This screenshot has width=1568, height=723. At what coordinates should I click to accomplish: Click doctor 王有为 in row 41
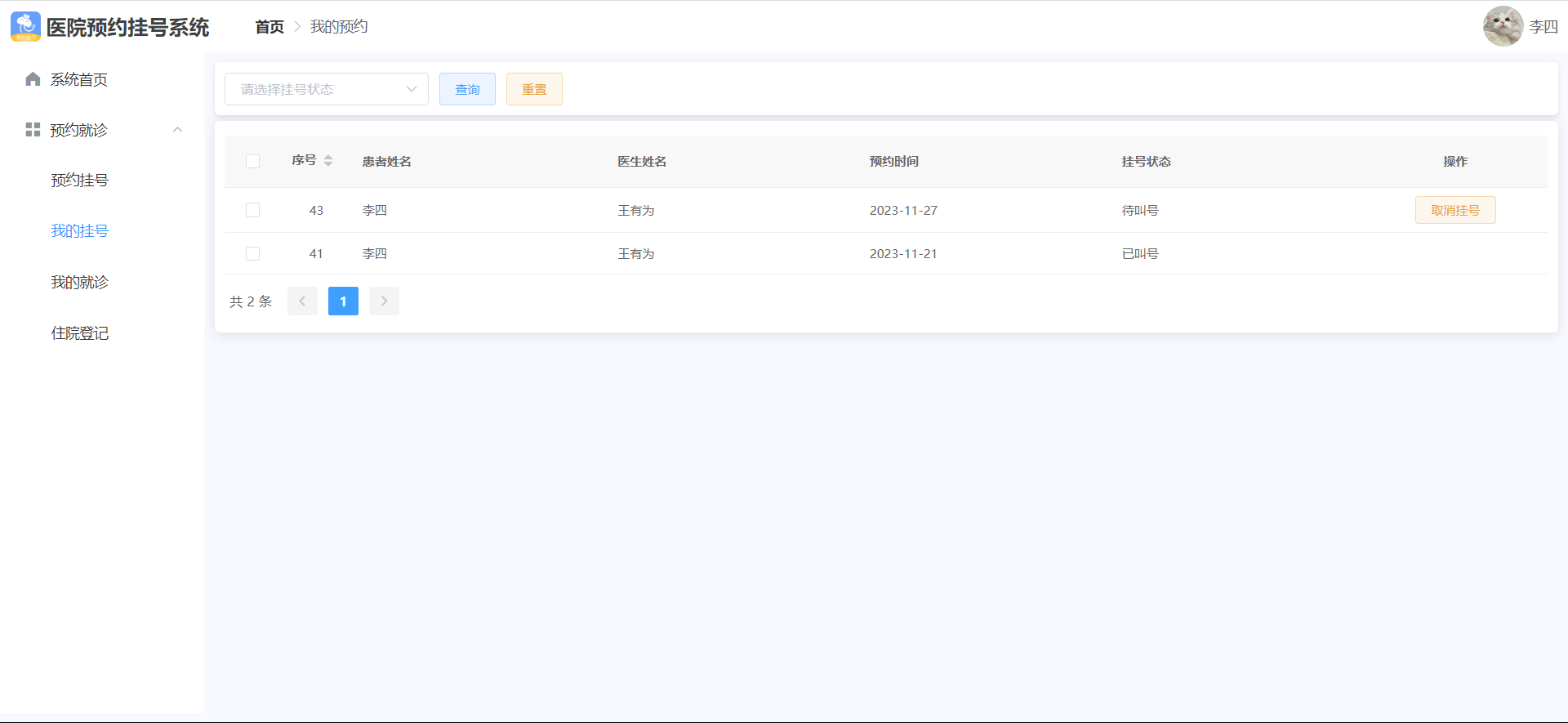click(636, 254)
